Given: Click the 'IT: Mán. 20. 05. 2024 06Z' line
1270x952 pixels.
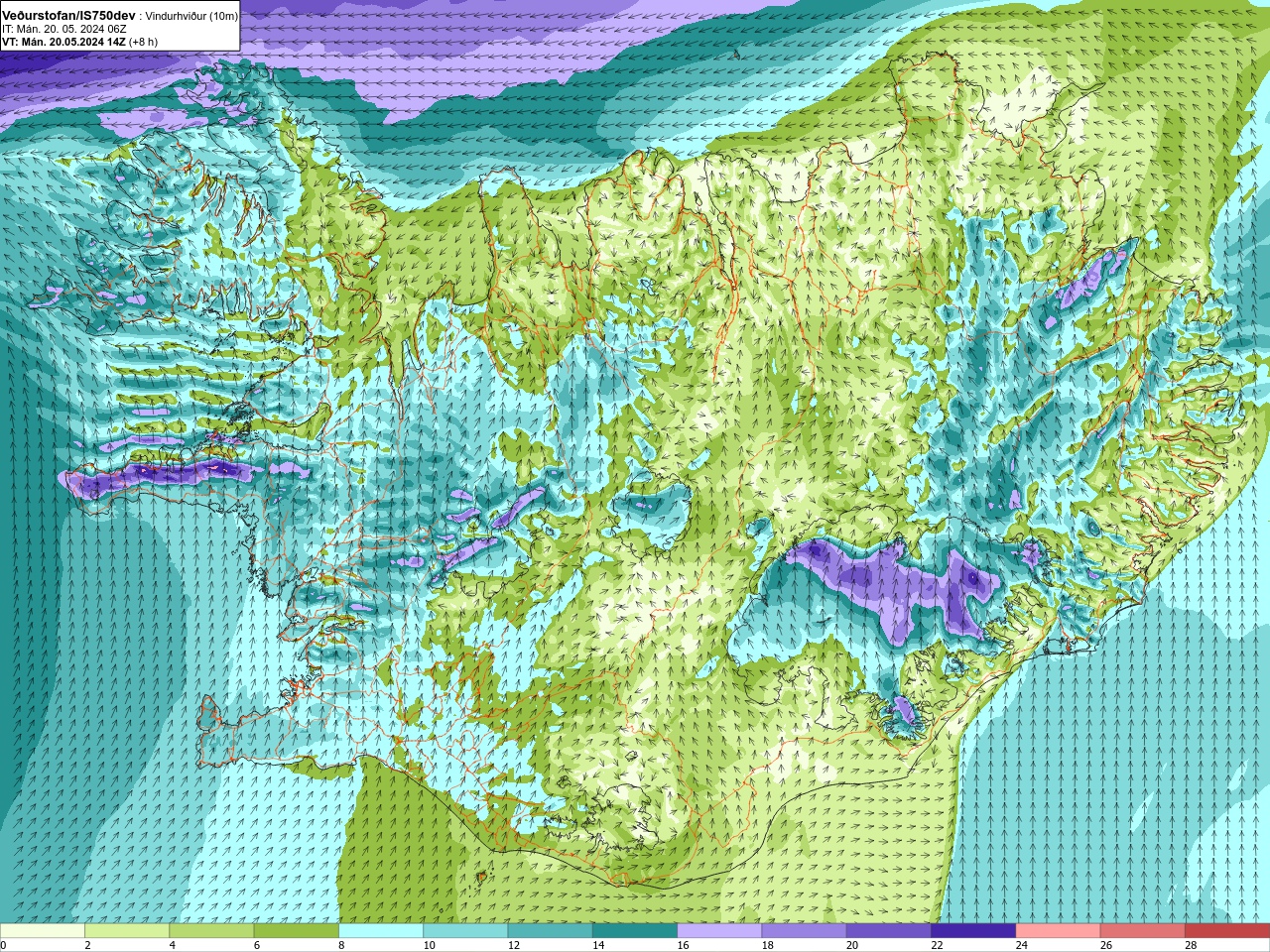Looking at the screenshot, I should tap(64, 29).
